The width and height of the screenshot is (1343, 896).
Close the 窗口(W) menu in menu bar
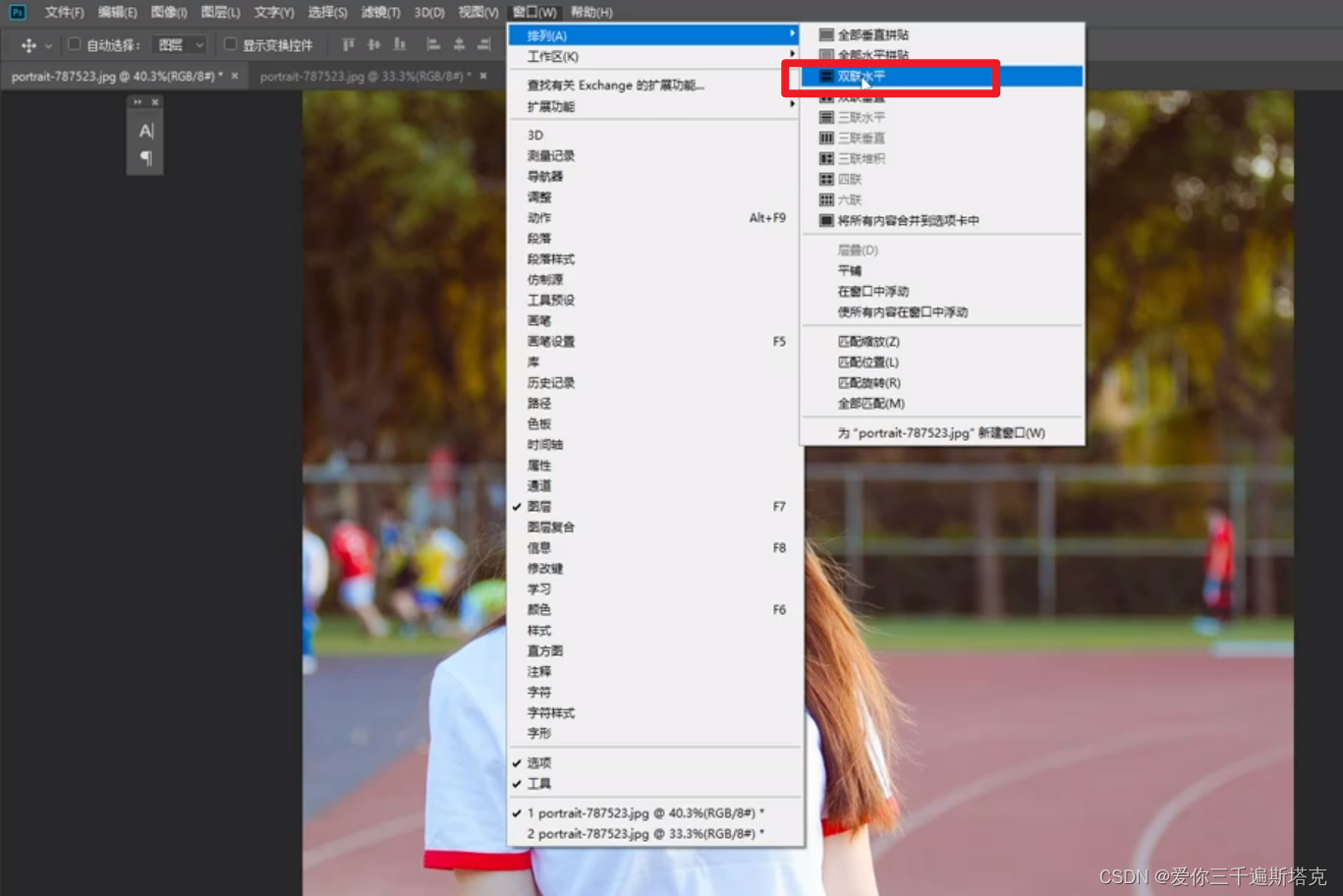[x=534, y=12]
